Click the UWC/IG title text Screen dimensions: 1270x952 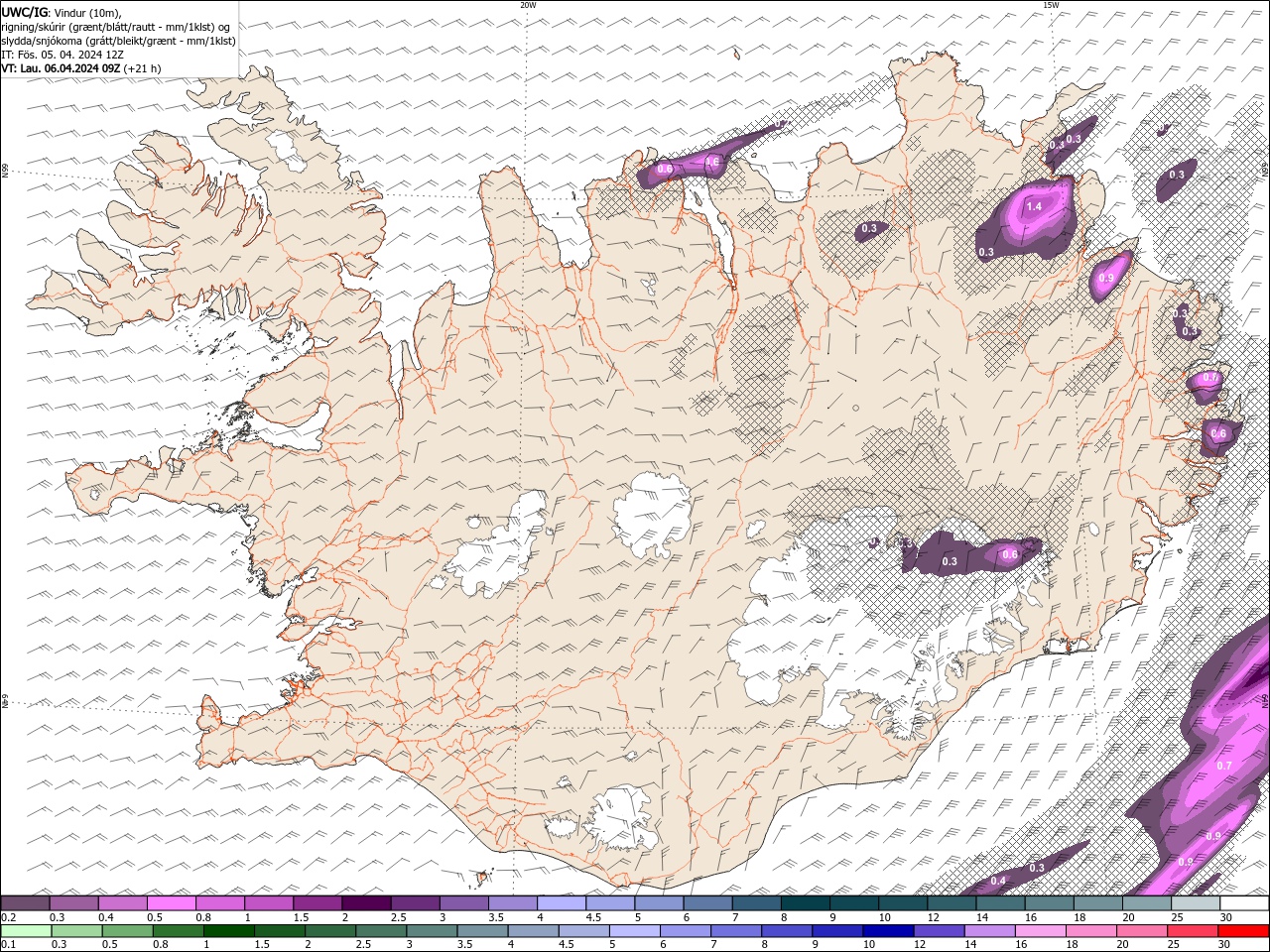click(x=24, y=12)
